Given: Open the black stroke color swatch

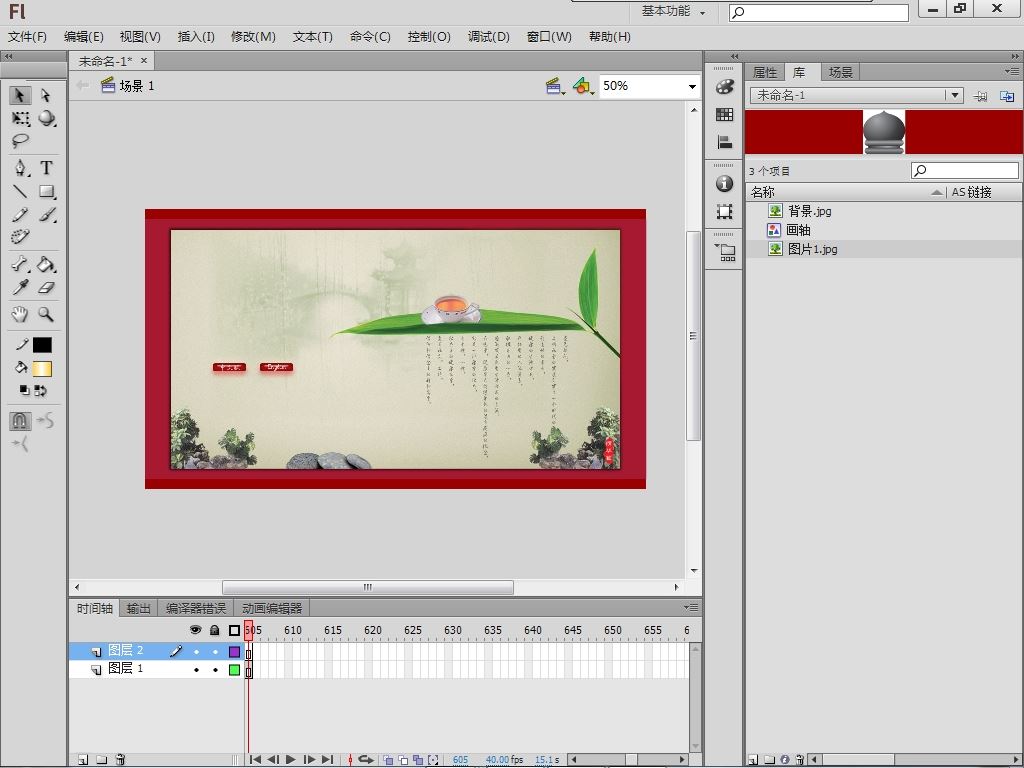Looking at the screenshot, I should [42, 344].
